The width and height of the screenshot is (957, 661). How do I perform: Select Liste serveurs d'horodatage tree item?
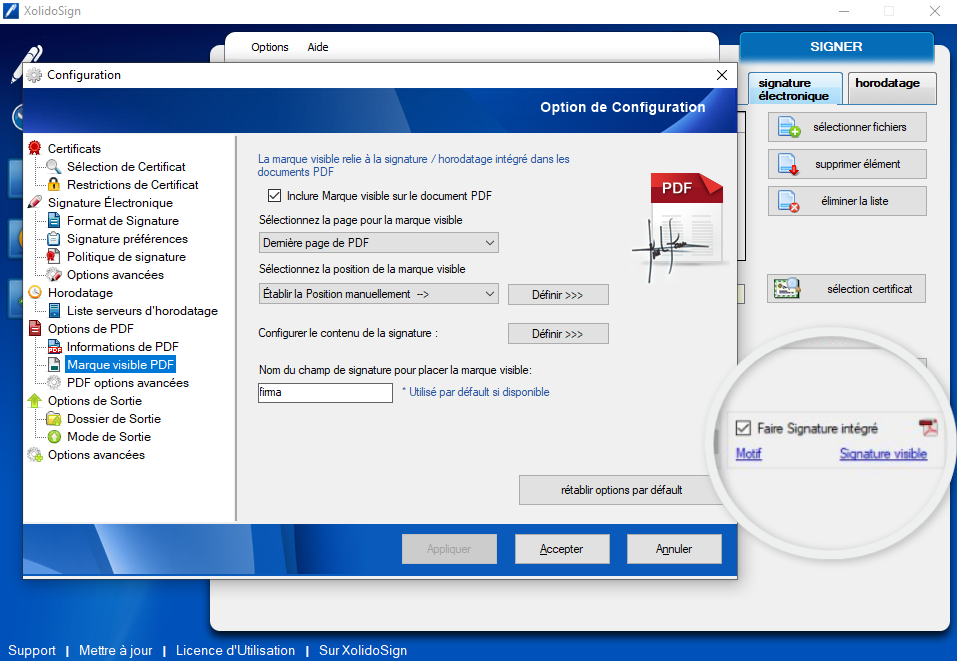click(142, 311)
